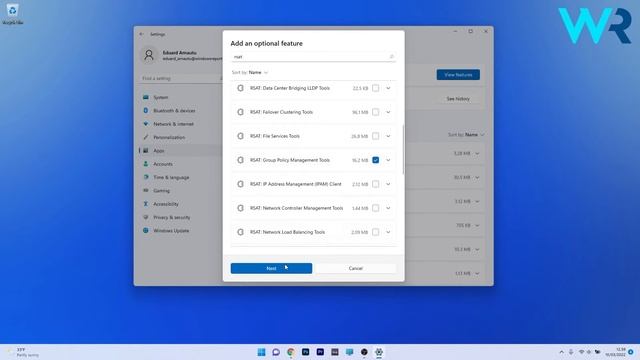Open the Sort by Name dropdown in the dialog
This screenshot has height=360, width=640.
[250, 72]
